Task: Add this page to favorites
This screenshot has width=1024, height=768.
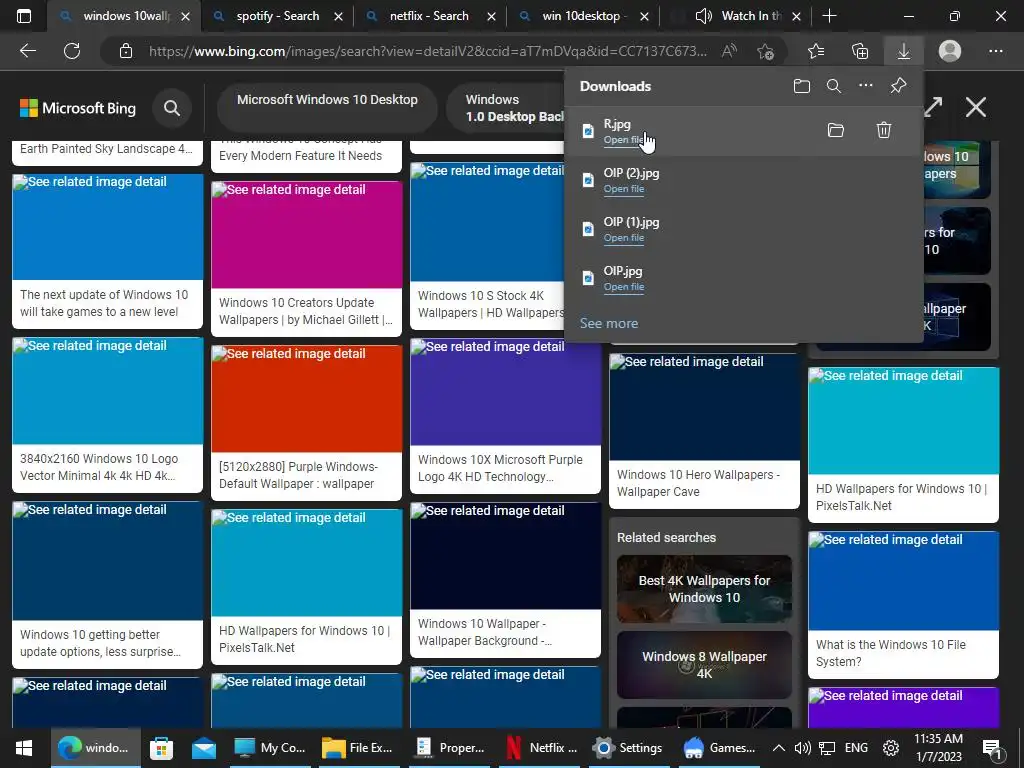Action: pyautogui.click(x=765, y=51)
